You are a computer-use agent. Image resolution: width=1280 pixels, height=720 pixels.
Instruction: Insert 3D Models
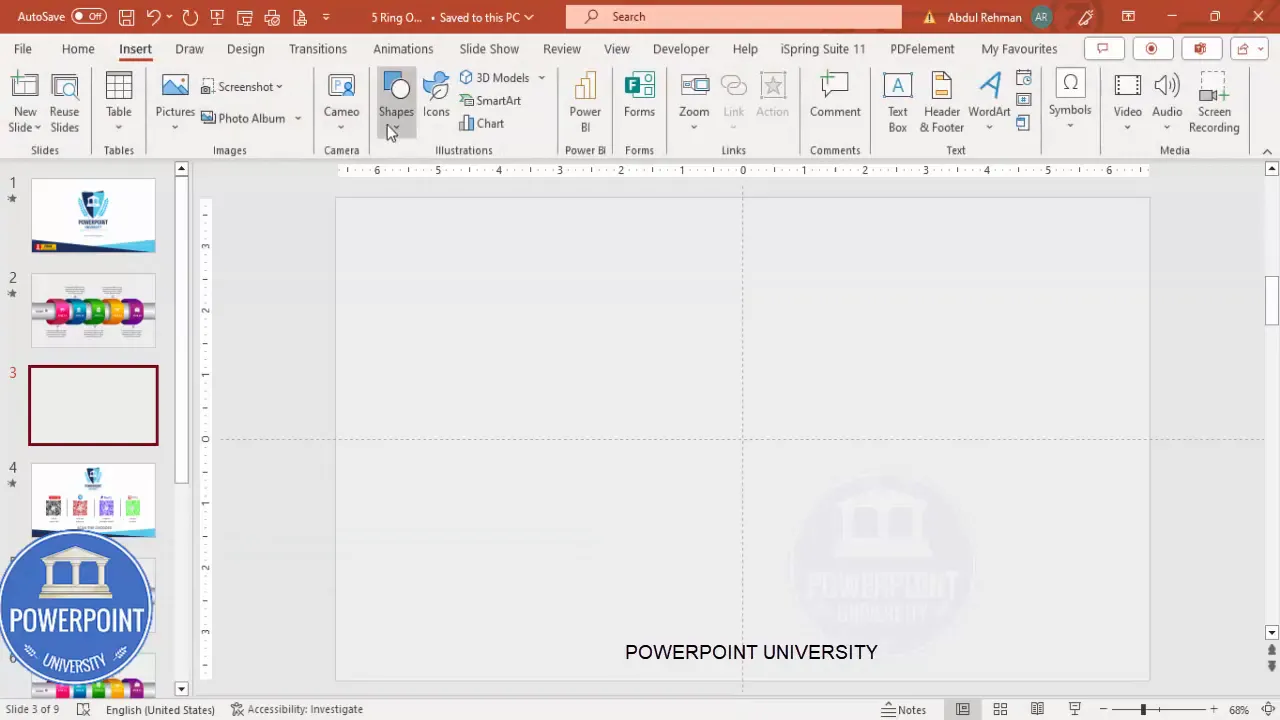click(495, 78)
